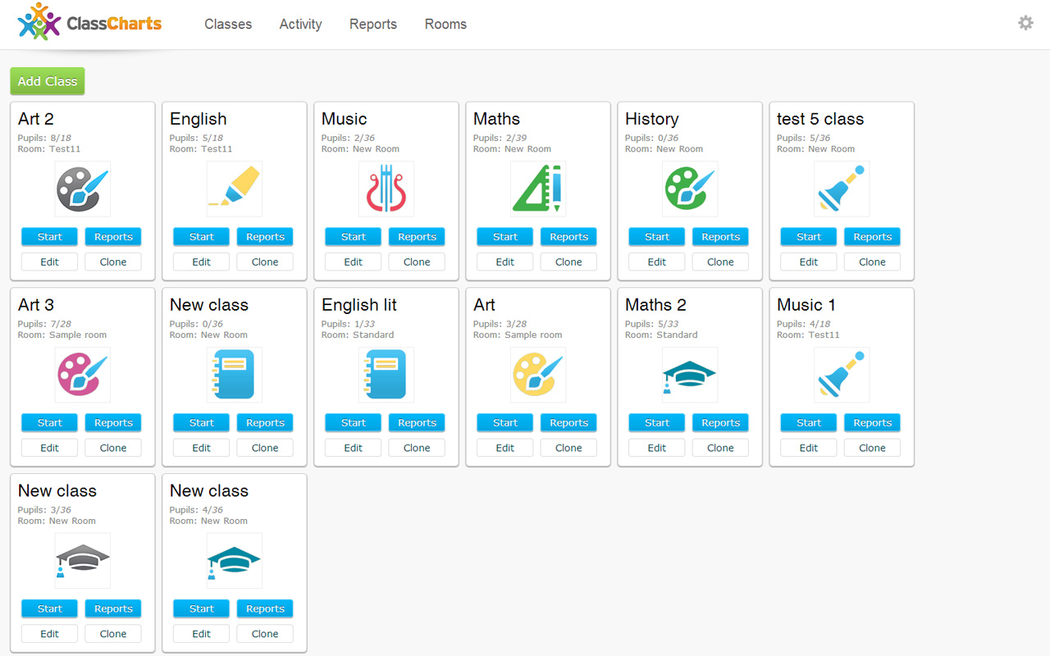View Reports for the Maths class
The width and height of the screenshot is (1050, 656).
pos(568,237)
